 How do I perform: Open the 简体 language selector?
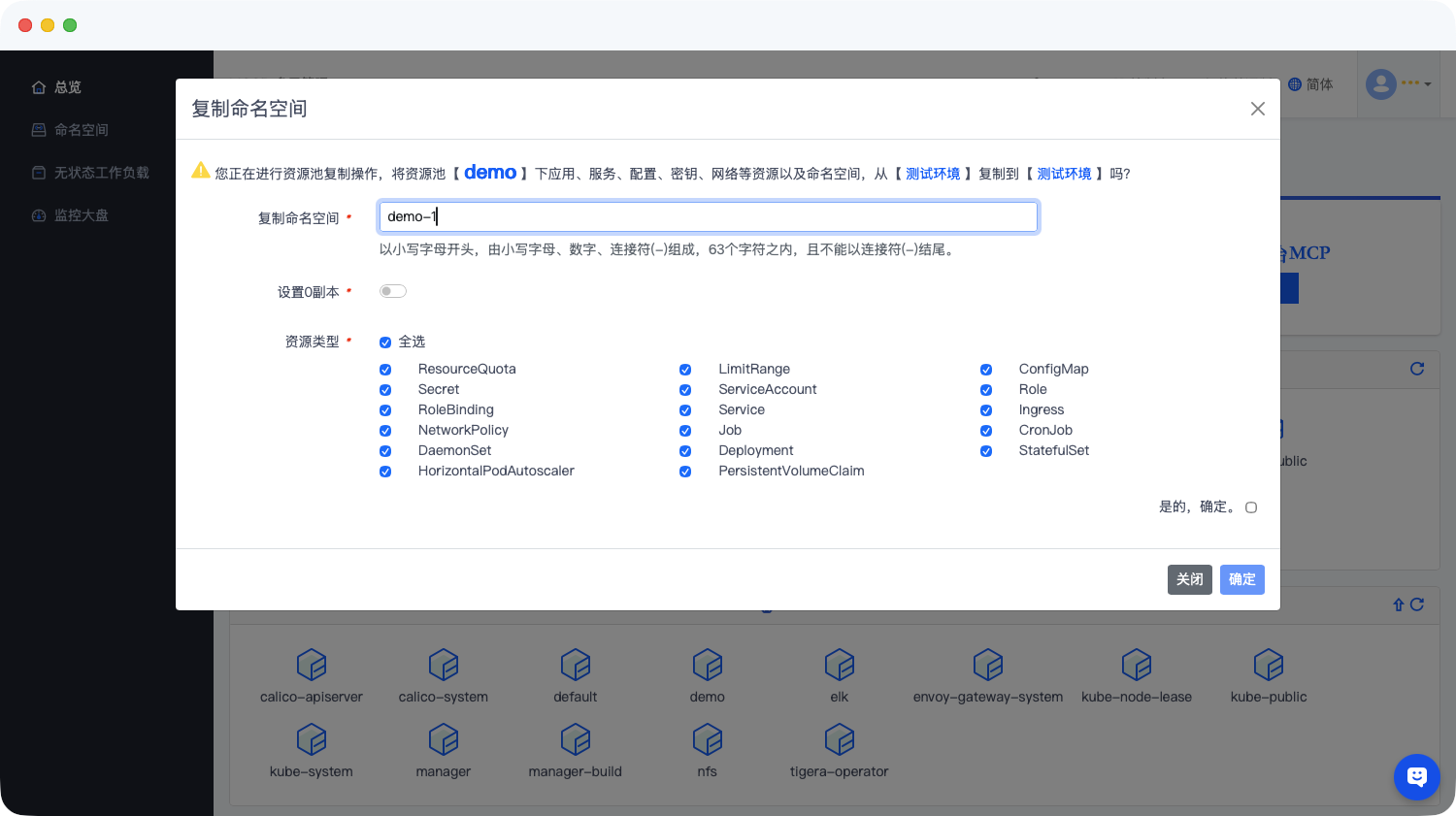tap(1310, 84)
